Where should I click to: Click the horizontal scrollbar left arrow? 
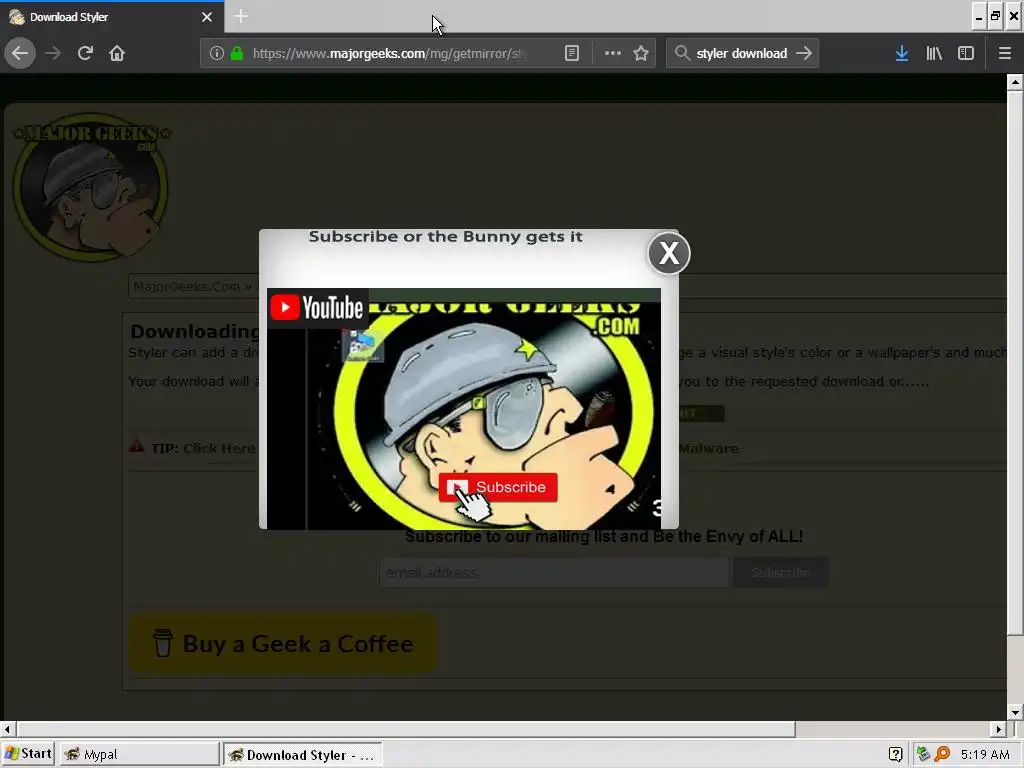point(7,729)
